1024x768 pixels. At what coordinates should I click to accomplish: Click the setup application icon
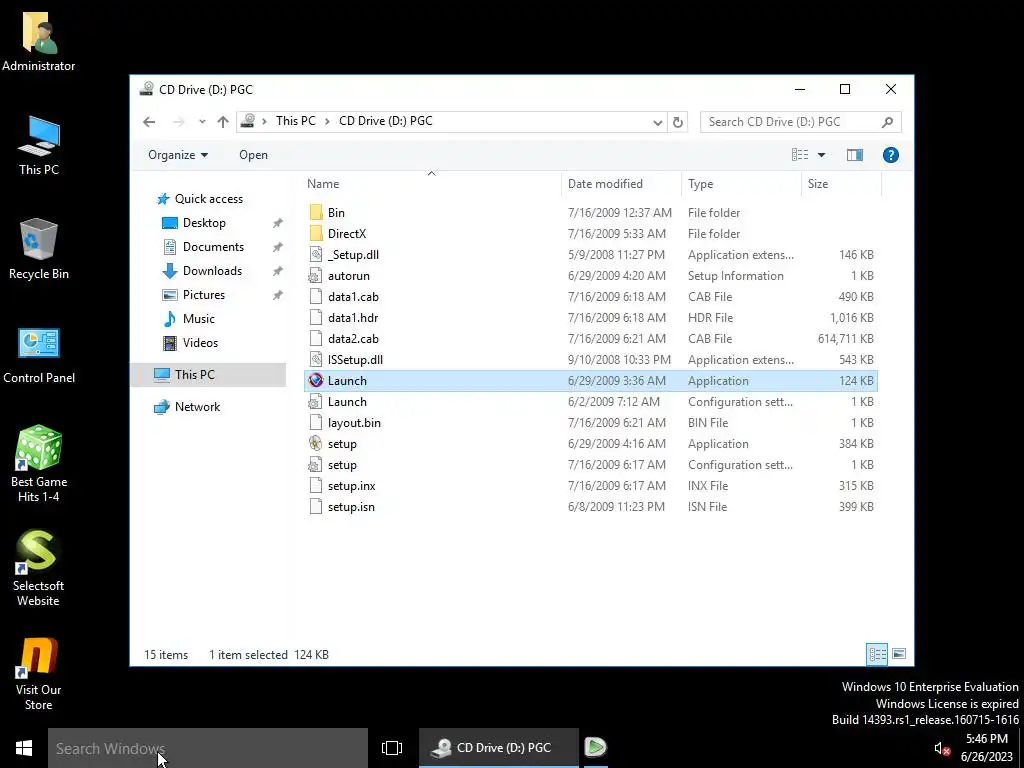tap(316, 443)
